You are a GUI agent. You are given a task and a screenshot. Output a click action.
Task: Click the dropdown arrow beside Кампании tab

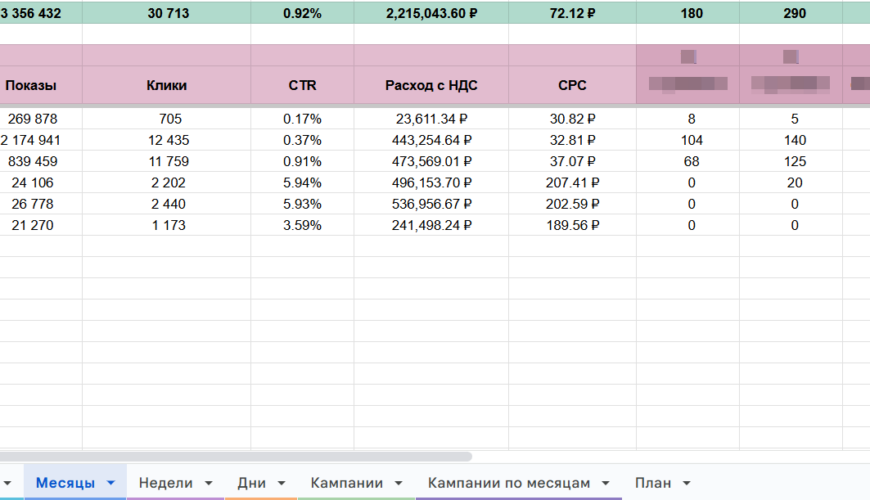(398, 483)
